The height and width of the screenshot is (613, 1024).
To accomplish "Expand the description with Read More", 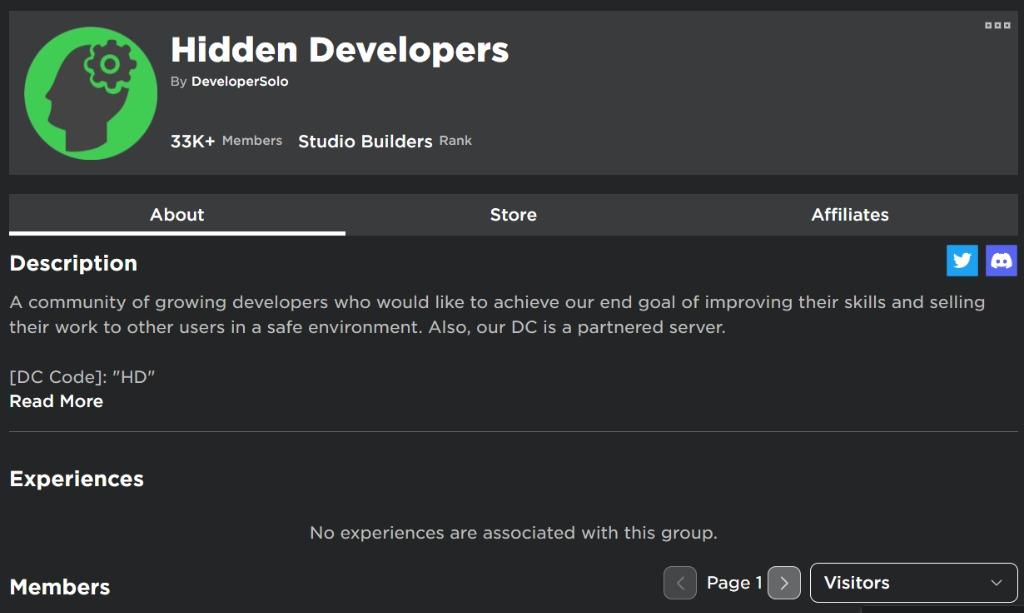I will coord(55,401).
